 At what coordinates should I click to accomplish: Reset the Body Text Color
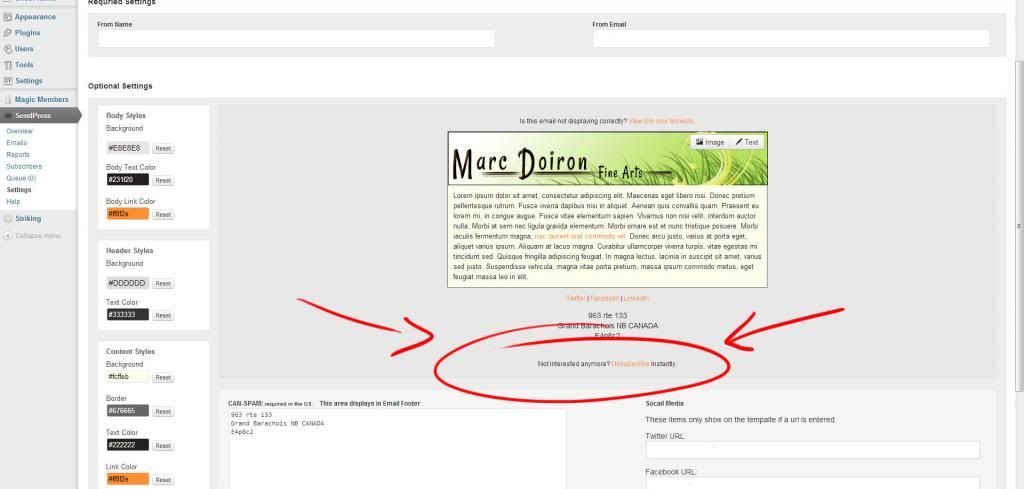pos(163,181)
